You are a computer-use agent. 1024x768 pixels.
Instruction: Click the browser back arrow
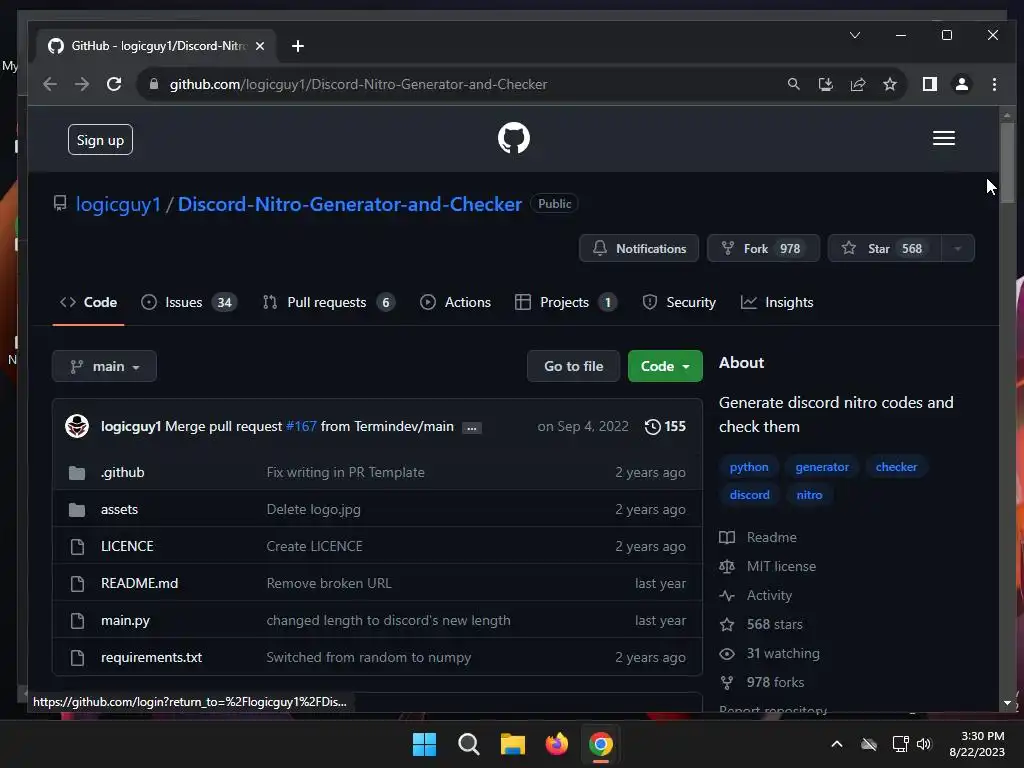50,84
